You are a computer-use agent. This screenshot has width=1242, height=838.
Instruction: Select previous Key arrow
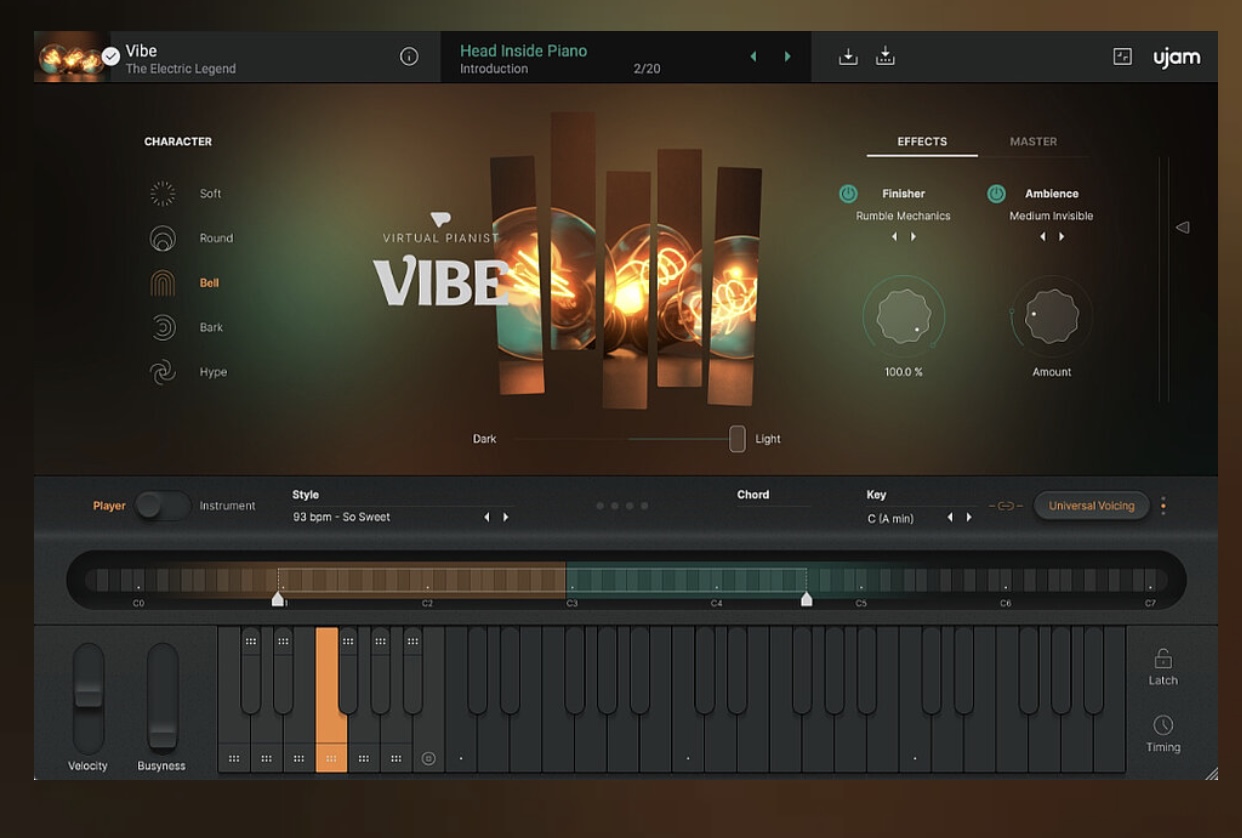(x=950, y=517)
